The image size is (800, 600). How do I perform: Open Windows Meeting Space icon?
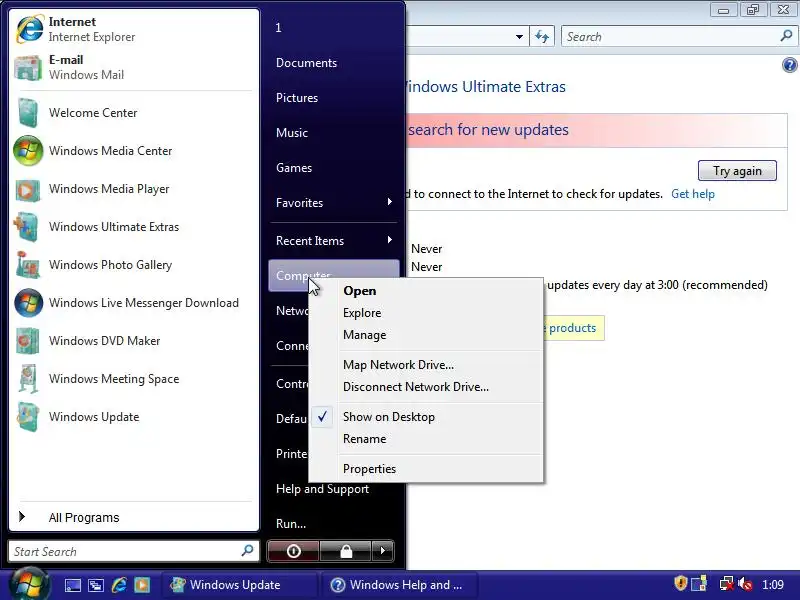(28, 379)
